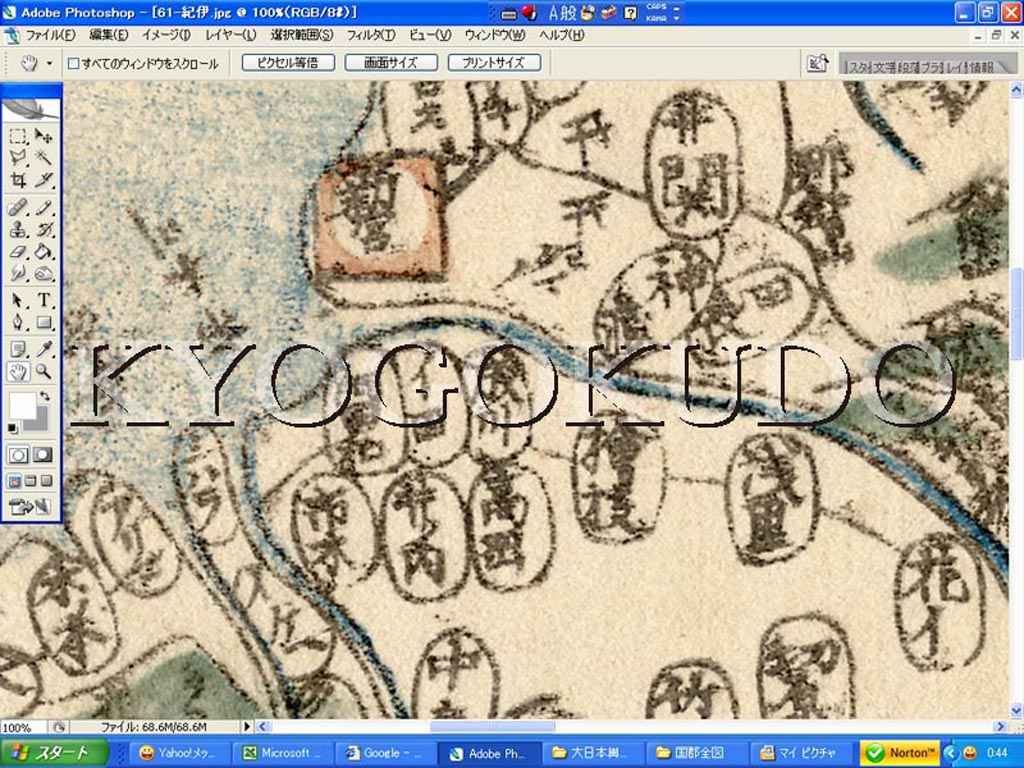Swap foreground and background colors

point(44,396)
